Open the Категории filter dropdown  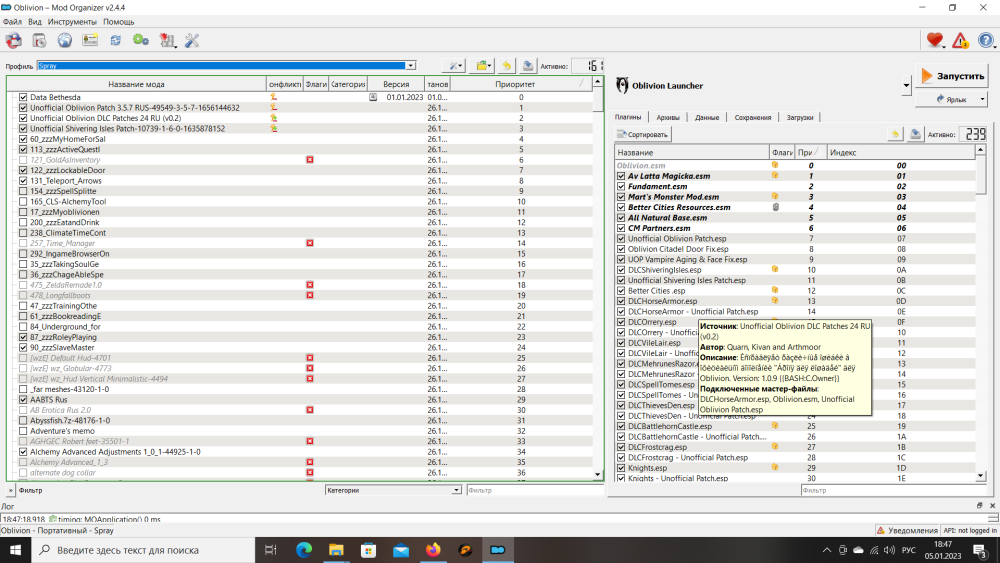point(393,490)
